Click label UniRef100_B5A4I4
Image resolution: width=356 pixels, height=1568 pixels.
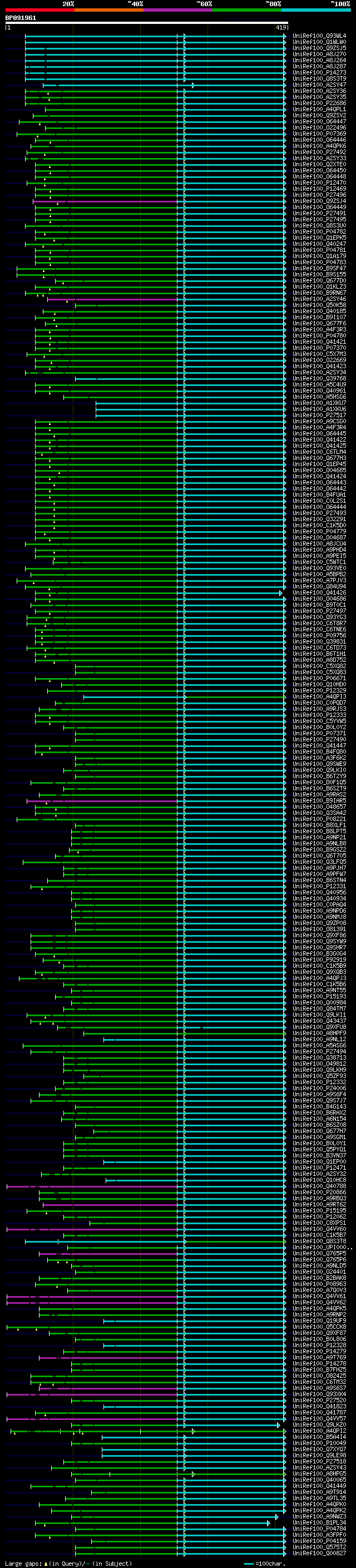tap(319, 1437)
